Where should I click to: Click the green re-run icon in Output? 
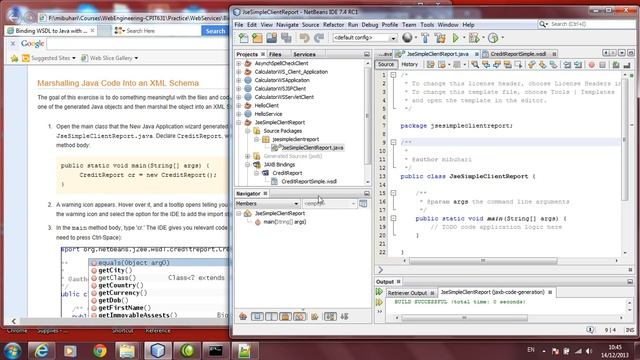[379, 292]
